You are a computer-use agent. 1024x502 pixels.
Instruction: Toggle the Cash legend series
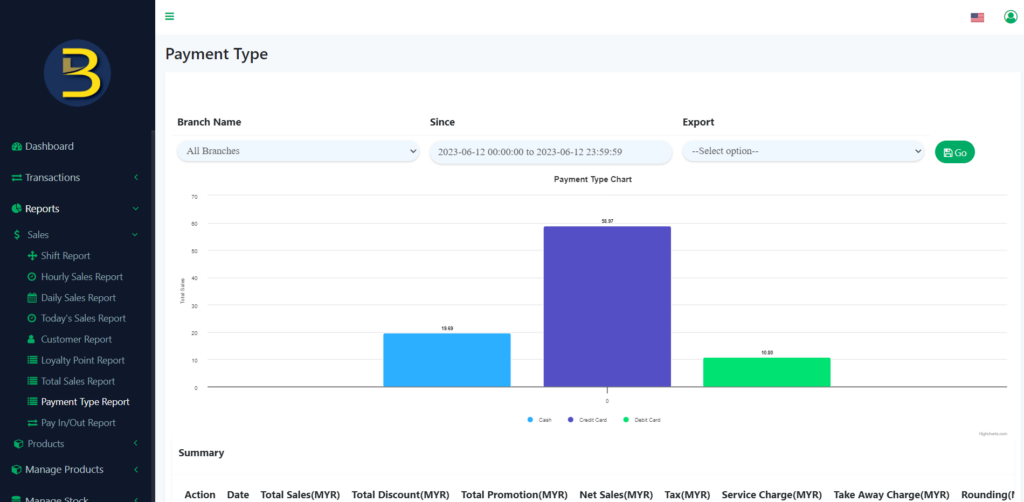pyautogui.click(x=541, y=420)
